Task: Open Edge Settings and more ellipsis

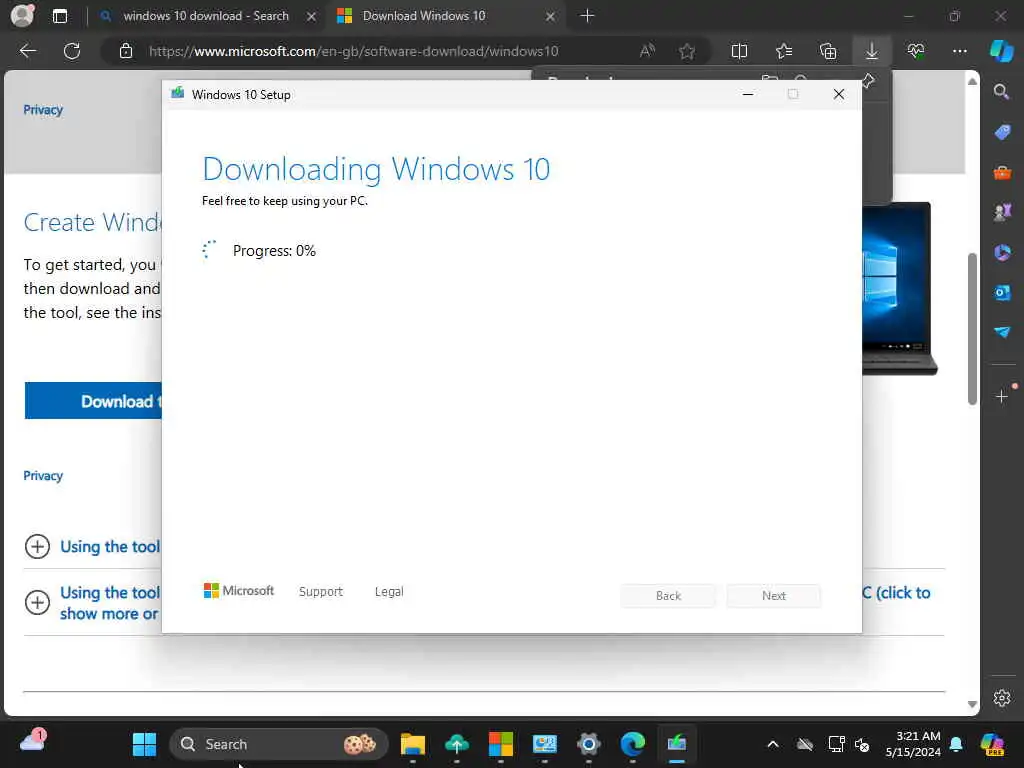Action: click(959, 51)
